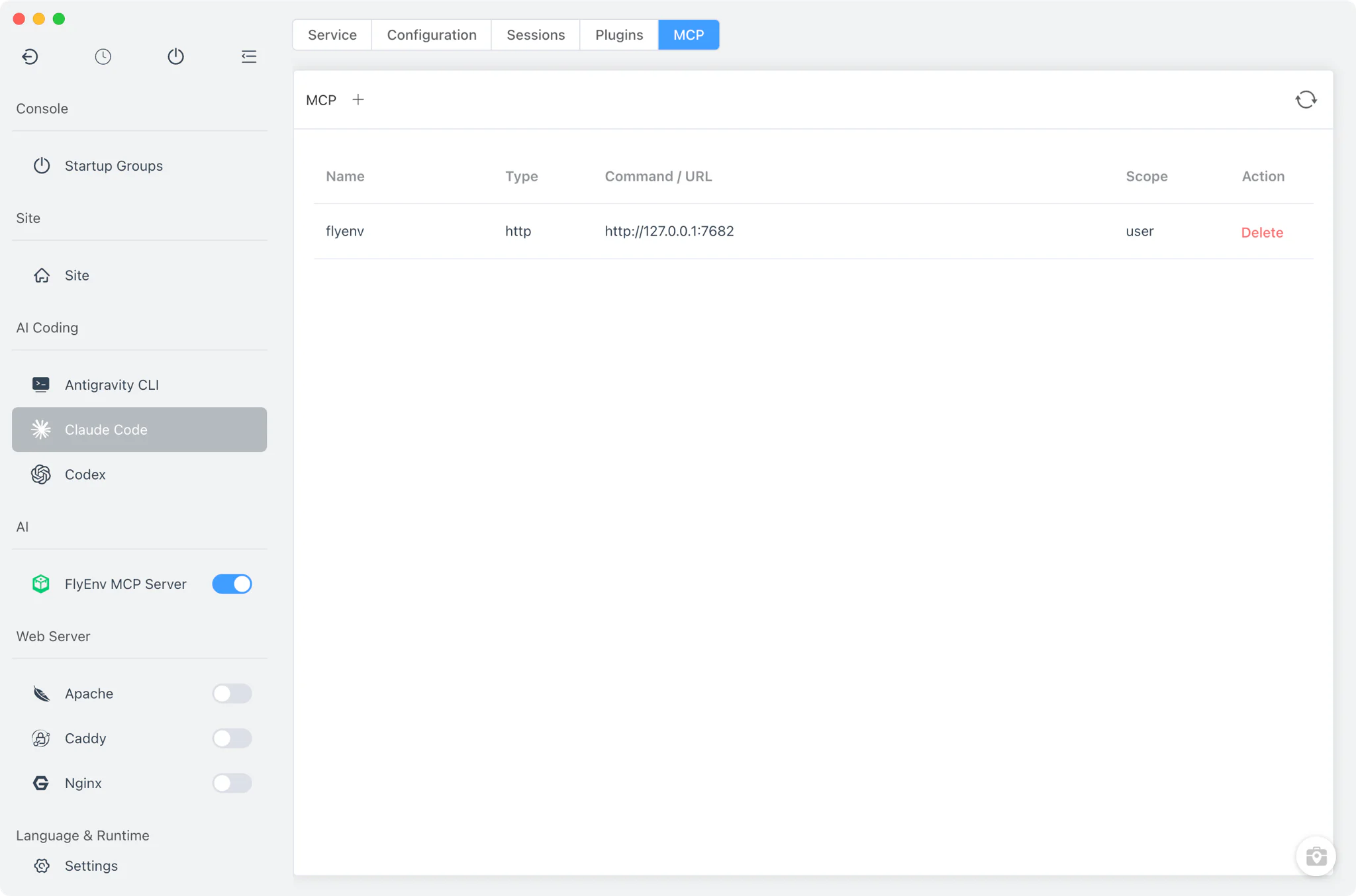Open FlyEnv MCP Server module

(125, 584)
